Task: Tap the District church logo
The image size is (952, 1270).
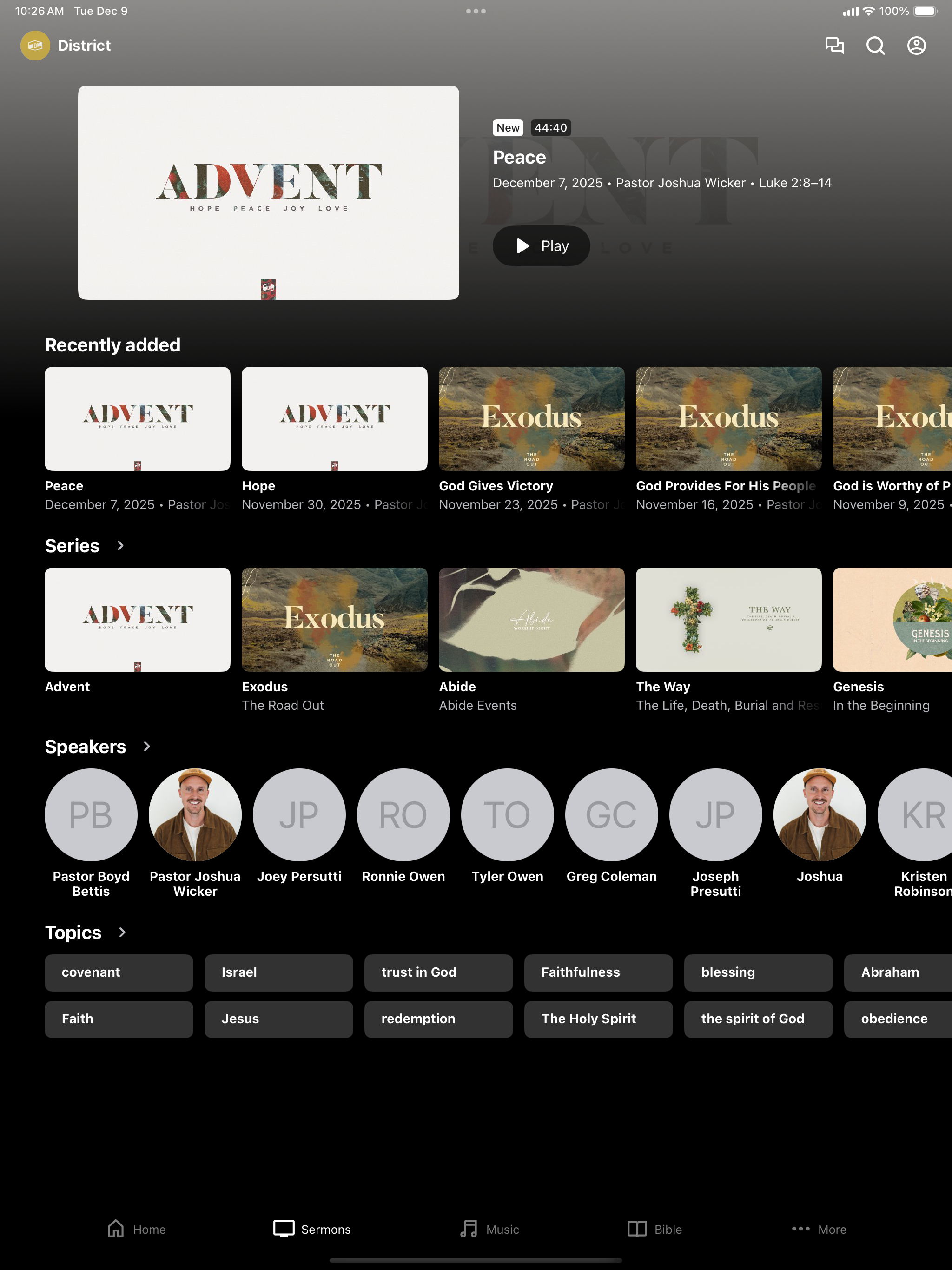Action: coord(35,46)
